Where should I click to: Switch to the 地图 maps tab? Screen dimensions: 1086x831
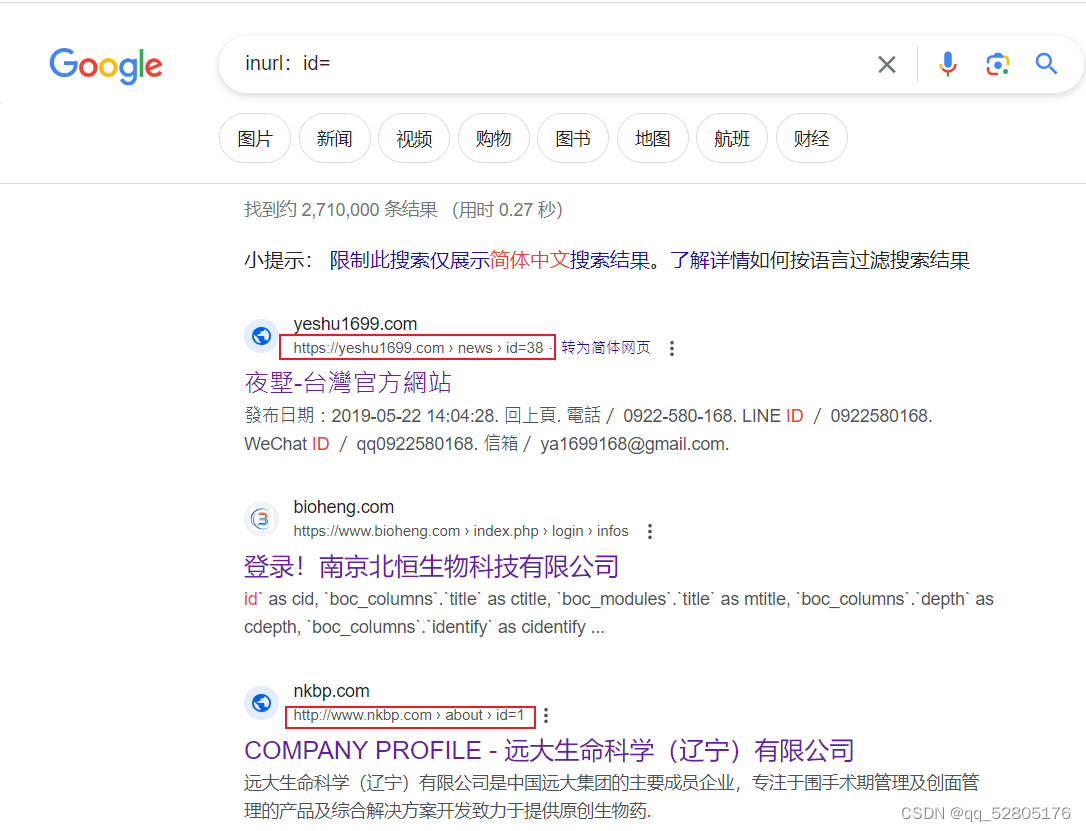tap(652, 138)
